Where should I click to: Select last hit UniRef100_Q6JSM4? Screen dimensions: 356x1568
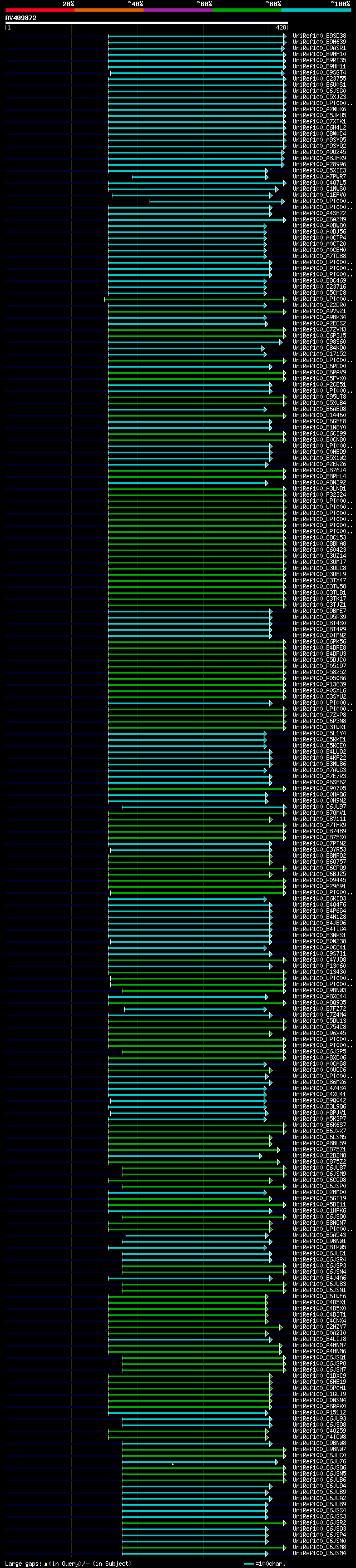tap(319, 1554)
